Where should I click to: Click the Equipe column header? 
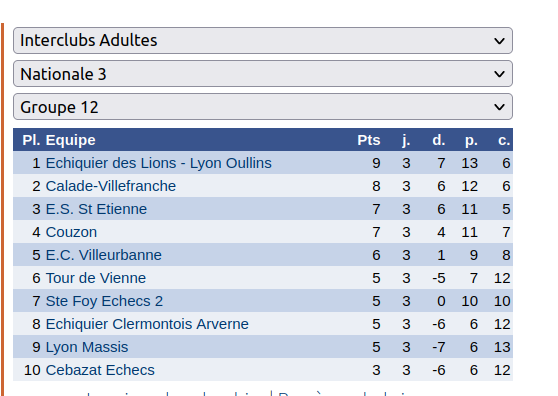70,140
